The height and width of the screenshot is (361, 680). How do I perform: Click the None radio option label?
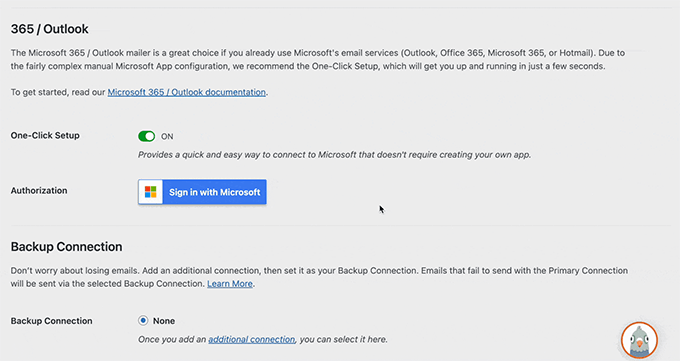[x=164, y=321]
